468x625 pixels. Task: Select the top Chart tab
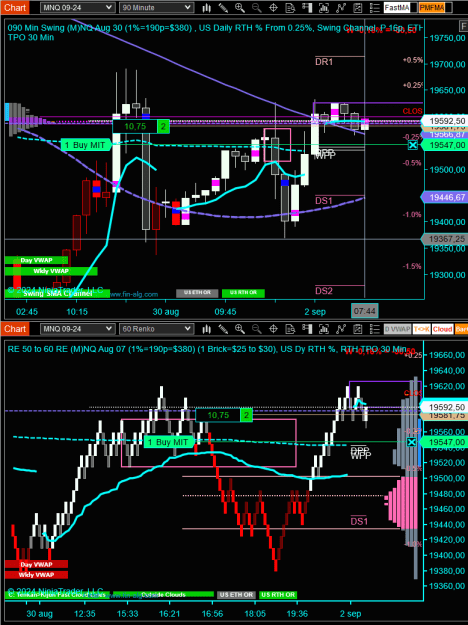coord(15,8)
